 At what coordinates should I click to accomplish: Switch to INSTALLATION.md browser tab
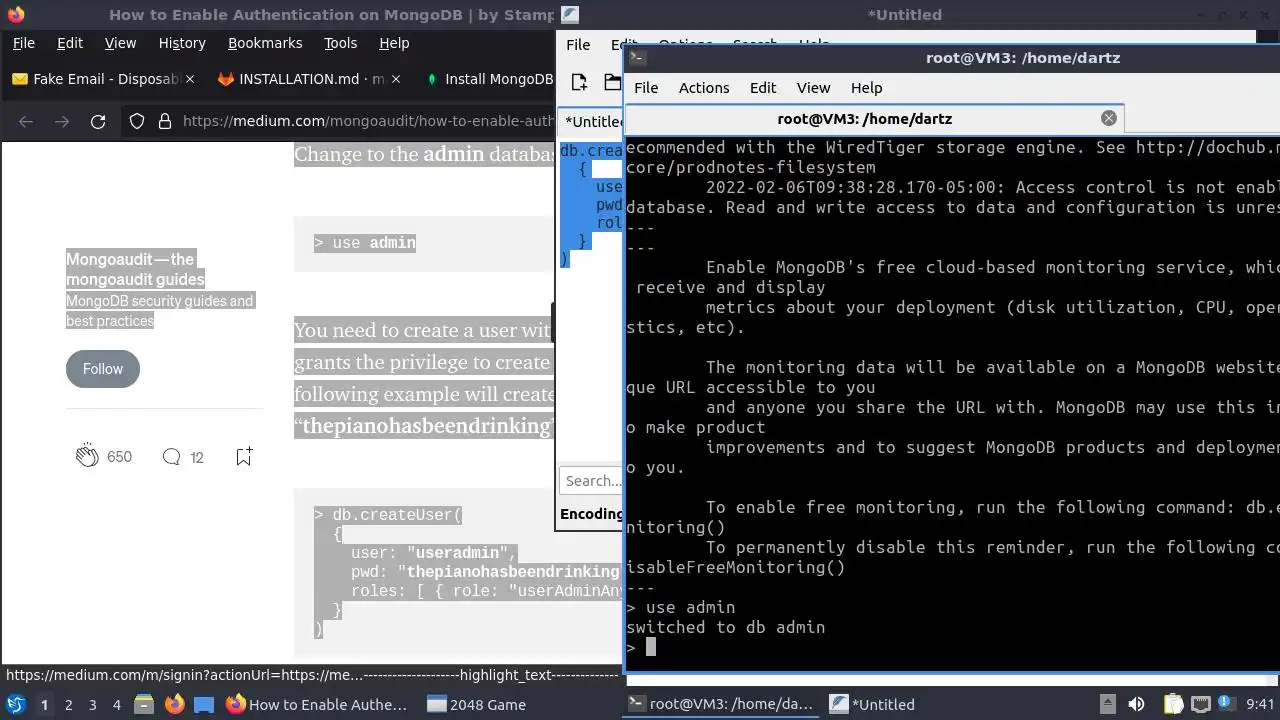coord(309,79)
